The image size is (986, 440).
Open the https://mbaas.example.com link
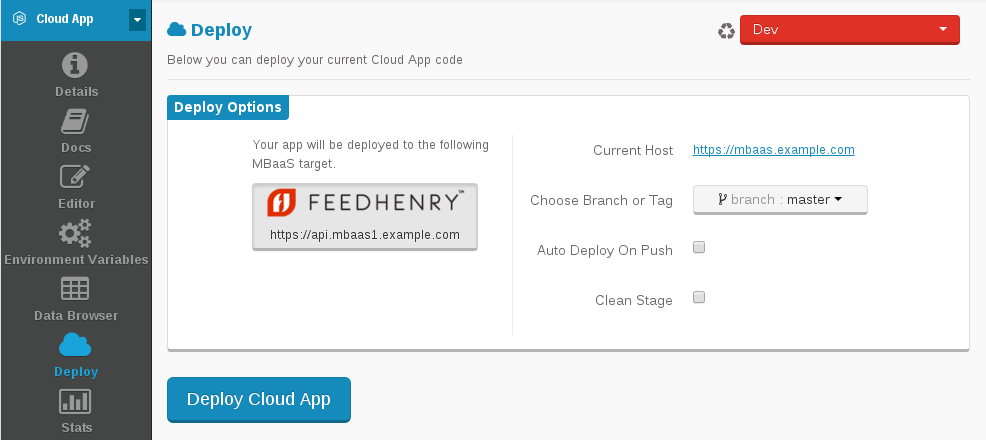coord(773,150)
